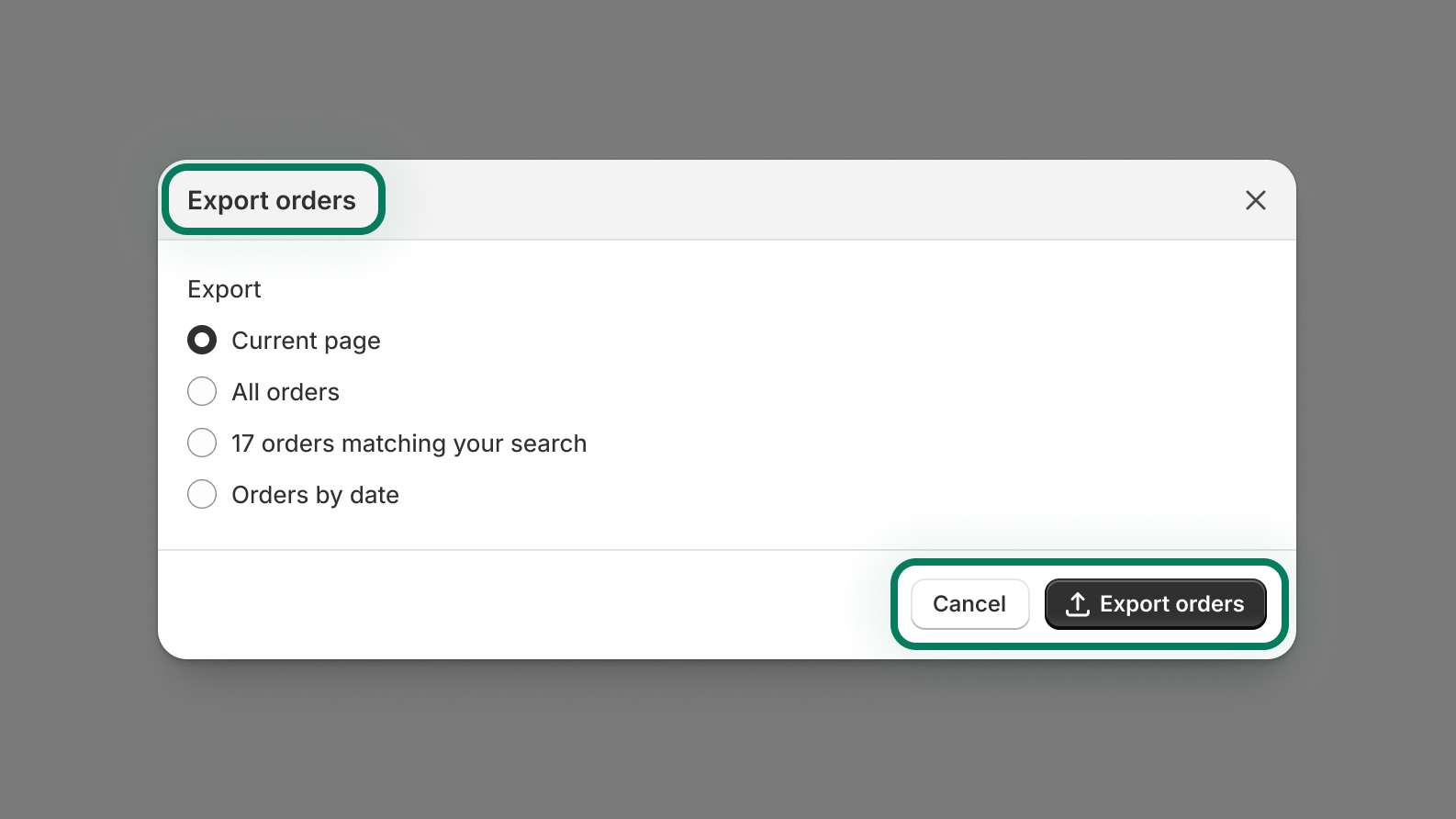Image resolution: width=1456 pixels, height=819 pixels.
Task: Click the upload arrow icon on Export button
Action: [1077, 604]
